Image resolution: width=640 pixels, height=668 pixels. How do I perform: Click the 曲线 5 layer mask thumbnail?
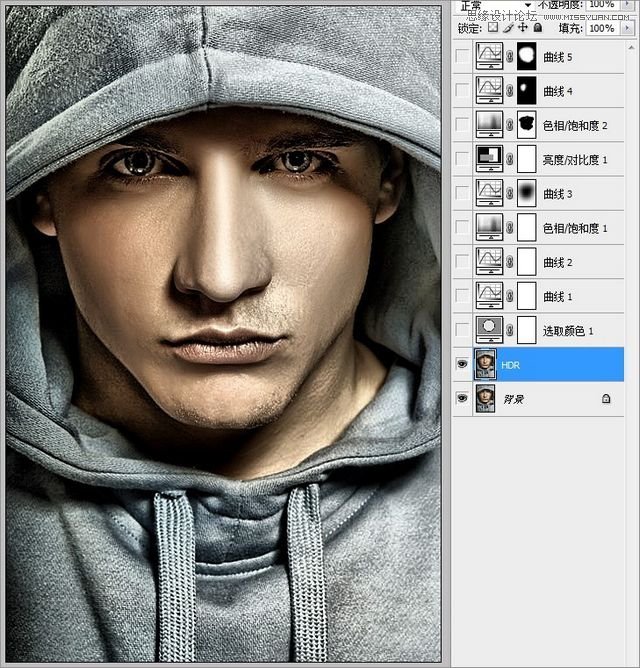527,57
